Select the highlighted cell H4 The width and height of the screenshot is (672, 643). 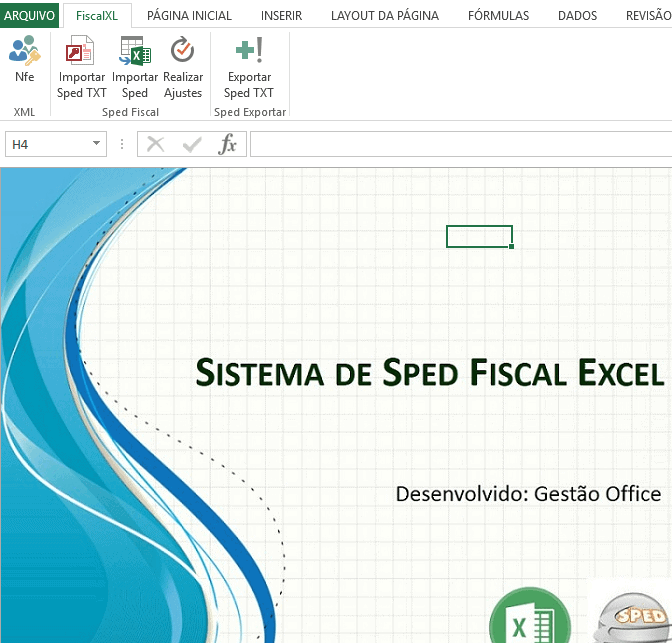coord(479,236)
